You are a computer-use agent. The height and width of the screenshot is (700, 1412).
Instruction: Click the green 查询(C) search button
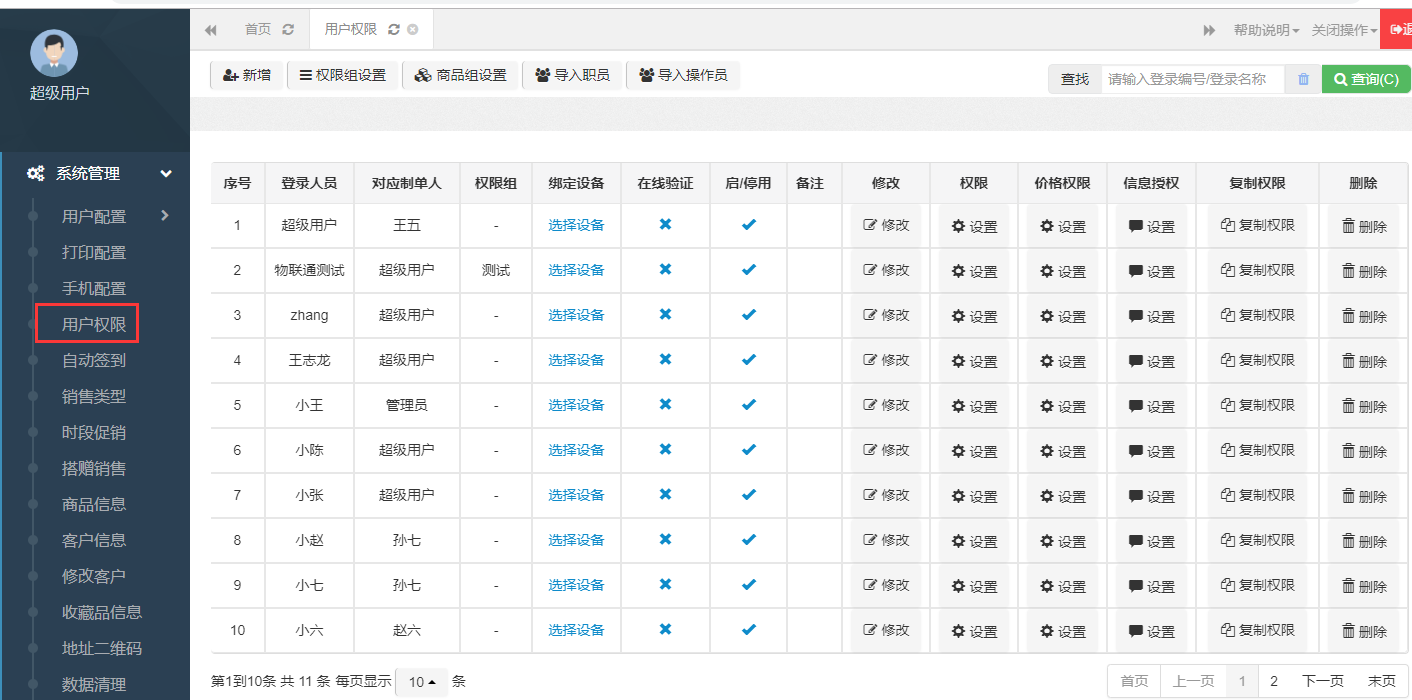tap(1366, 79)
